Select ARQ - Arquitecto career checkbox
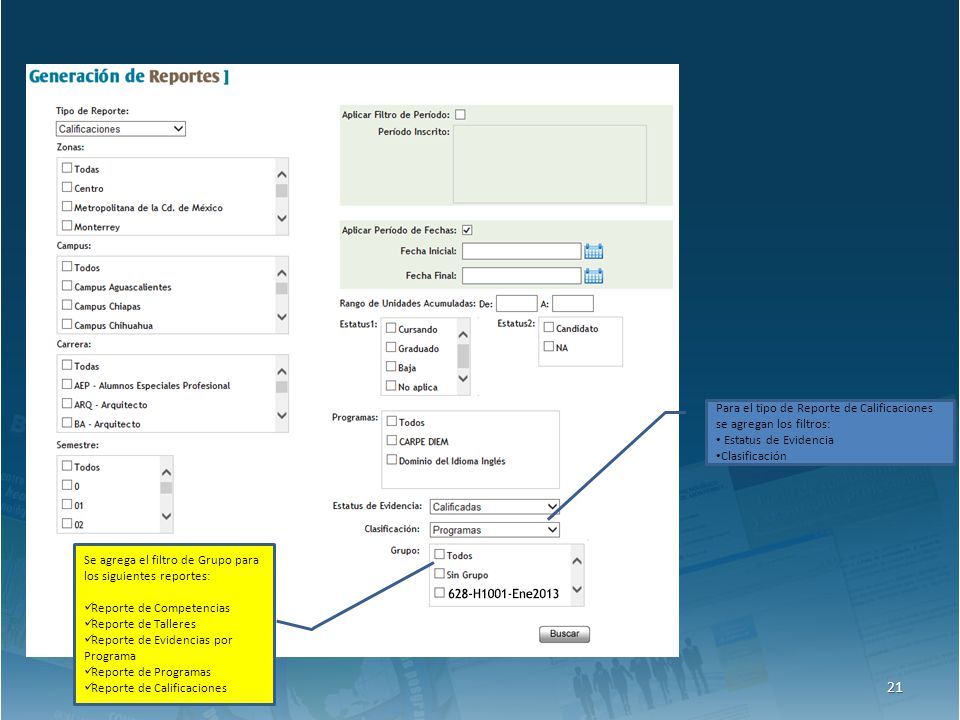The height and width of the screenshot is (720, 960). (67, 403)
